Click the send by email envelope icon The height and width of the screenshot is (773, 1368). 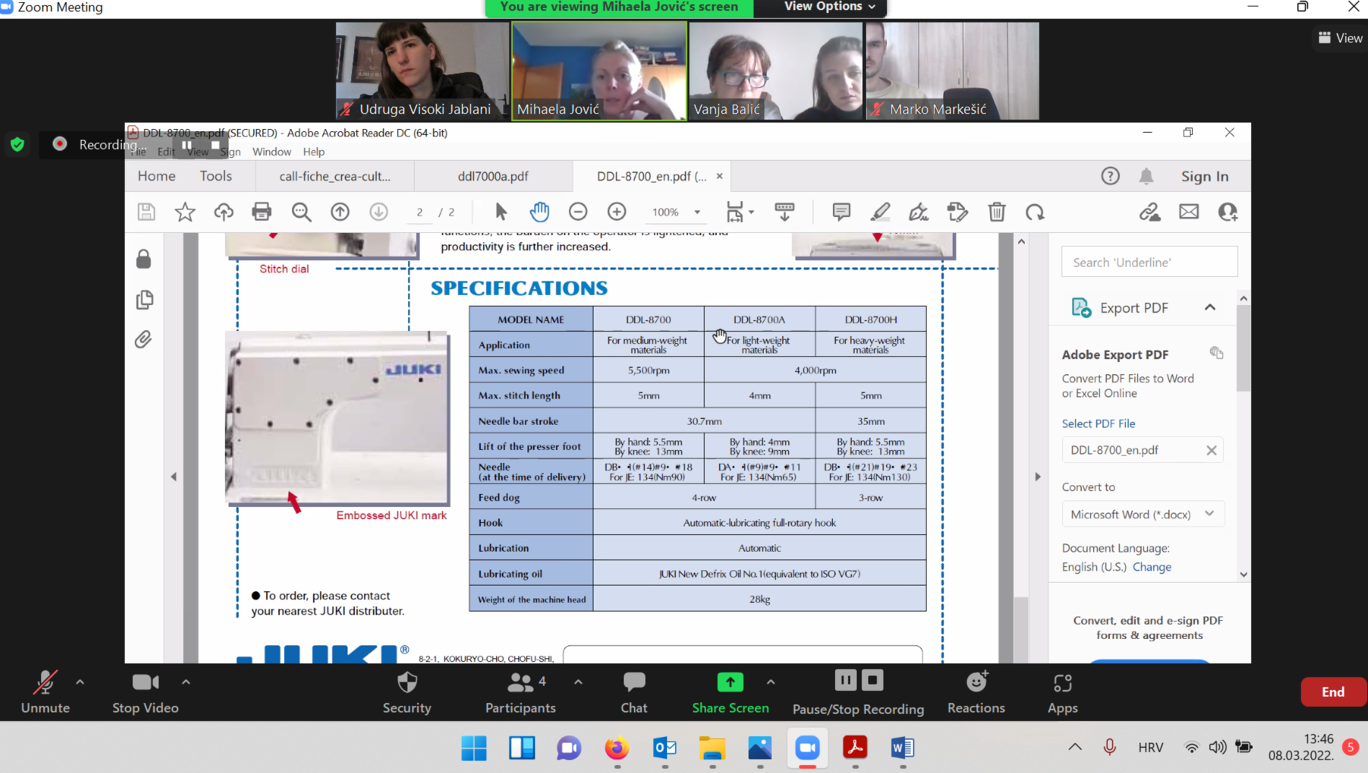click(x=1189, y=212)
